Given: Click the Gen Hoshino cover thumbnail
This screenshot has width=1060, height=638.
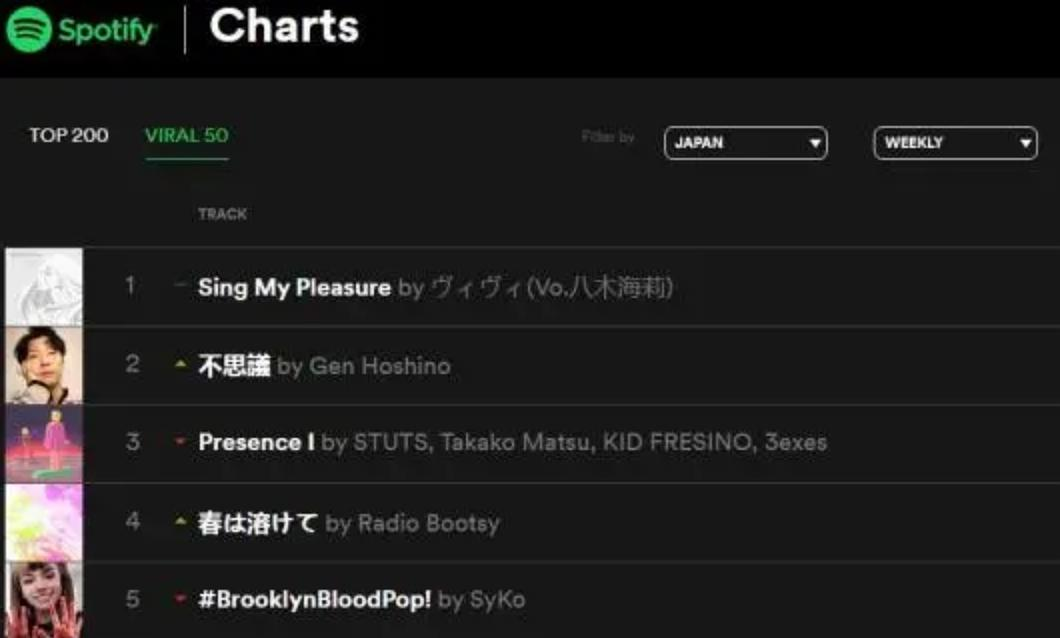Looking at the screenshot, I should 44,365.
